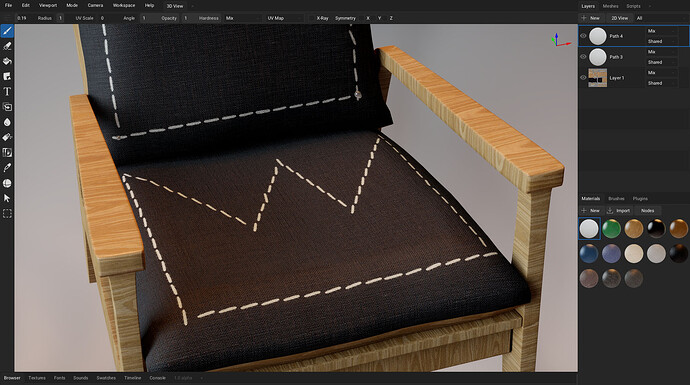The image size is (690, 385).
Task: Add a new tab after Scripts
Action: (x=650, y=6)
